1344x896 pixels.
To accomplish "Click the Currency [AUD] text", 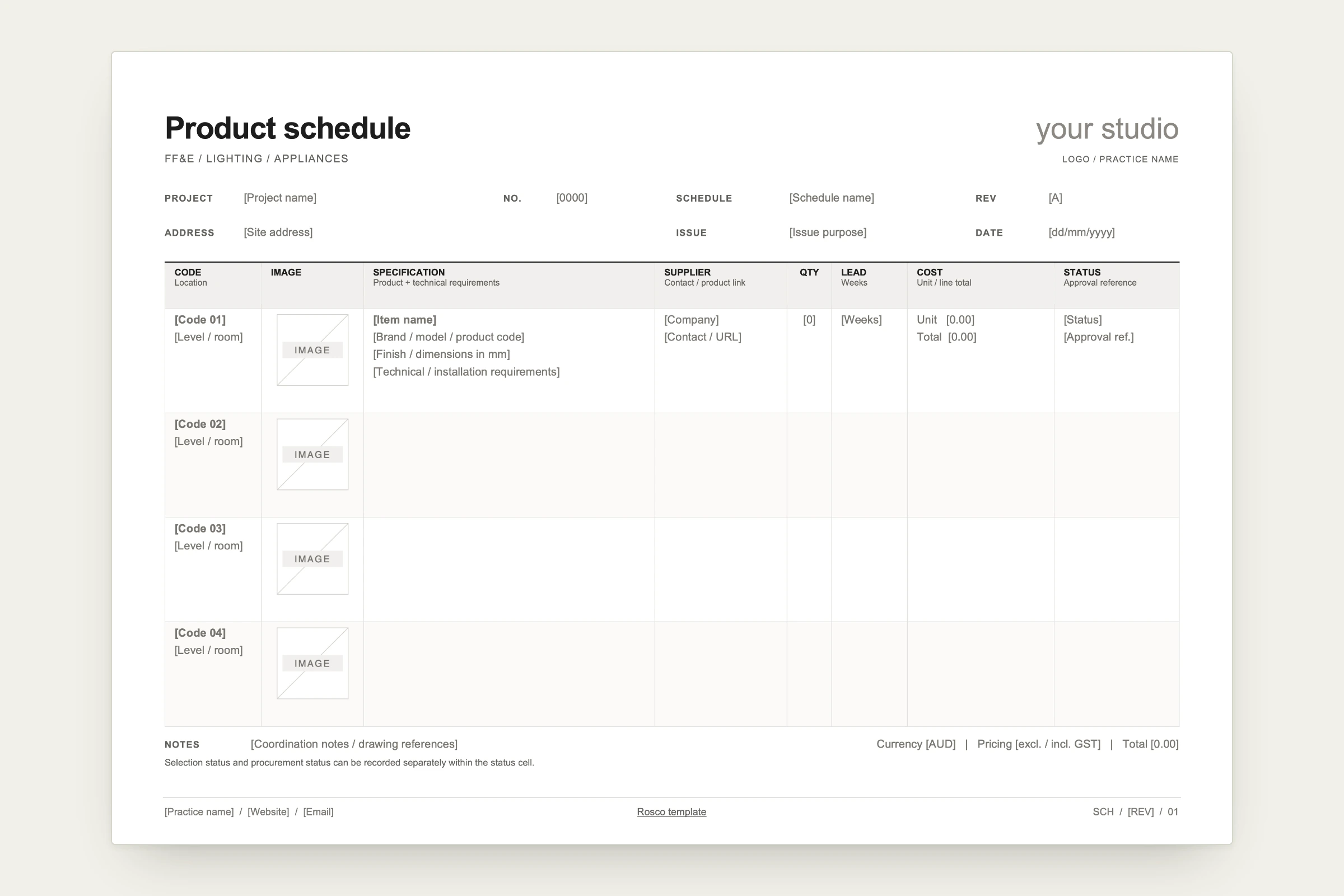I will click(x=916, y=744).
